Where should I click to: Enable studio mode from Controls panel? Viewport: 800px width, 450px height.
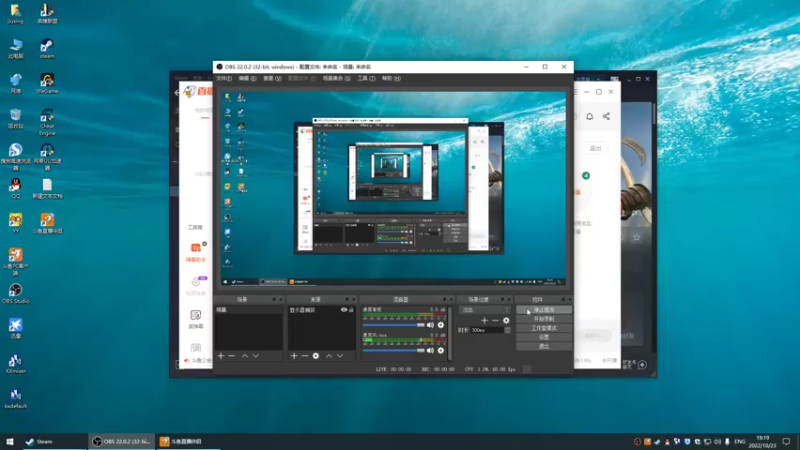pyautogui.click(x=544, y=328)
